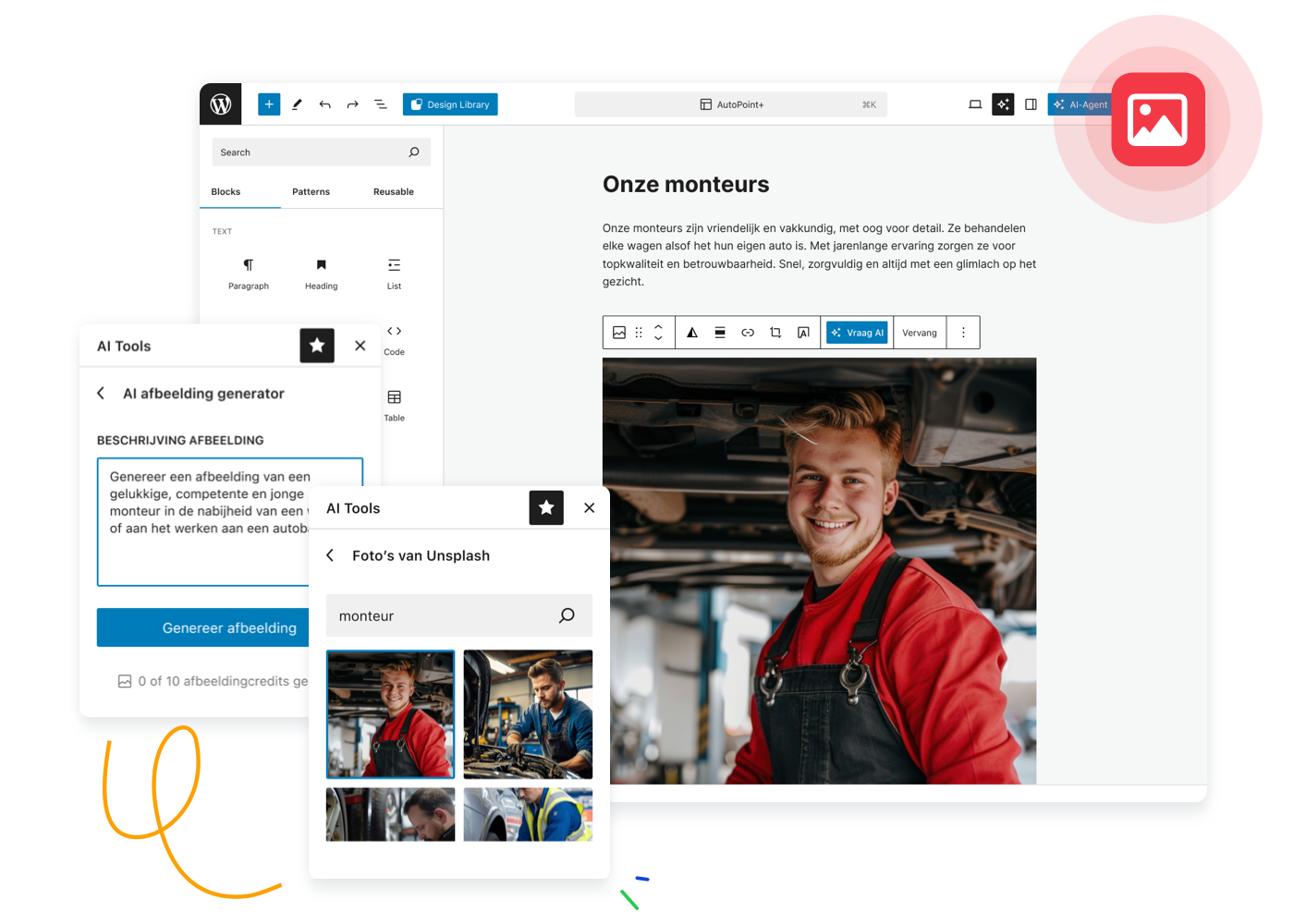The height and width of the screenshot is (924, 1294).
Task: Click the link icon in image toolbar
Action: (748, 333)
